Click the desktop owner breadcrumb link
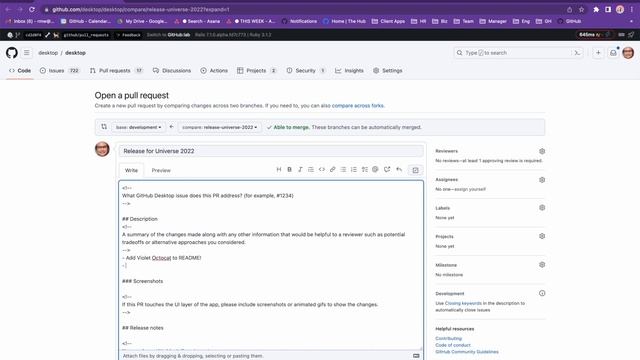 point(48,53)
